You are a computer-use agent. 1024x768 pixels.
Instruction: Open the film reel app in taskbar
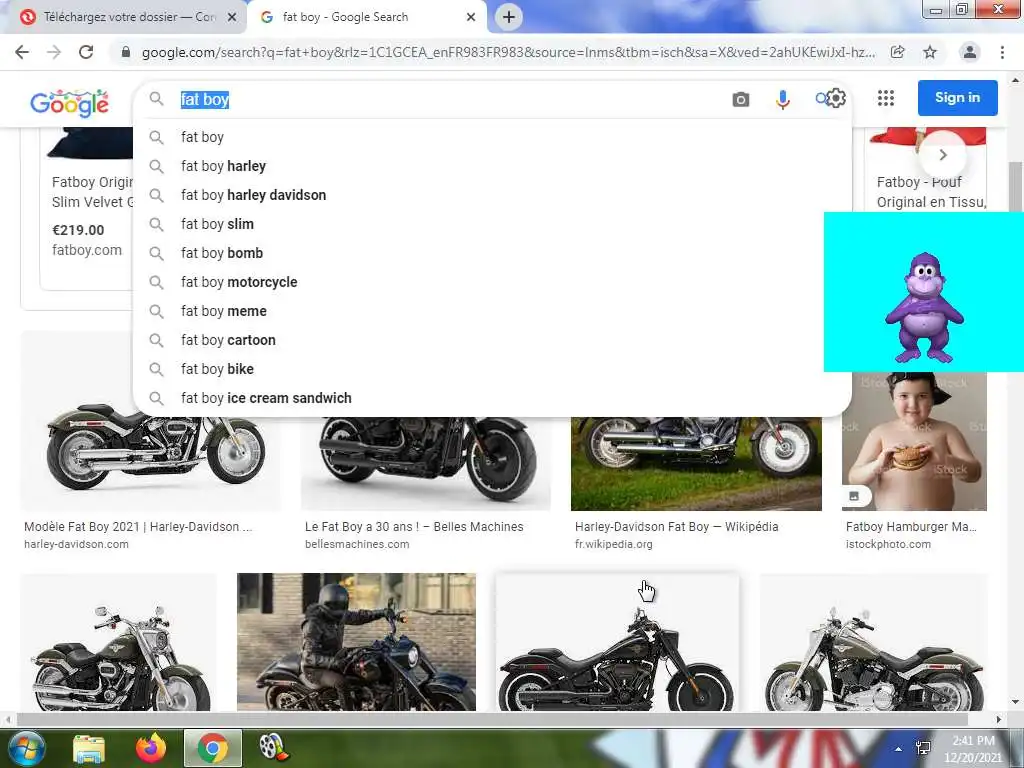274,748
